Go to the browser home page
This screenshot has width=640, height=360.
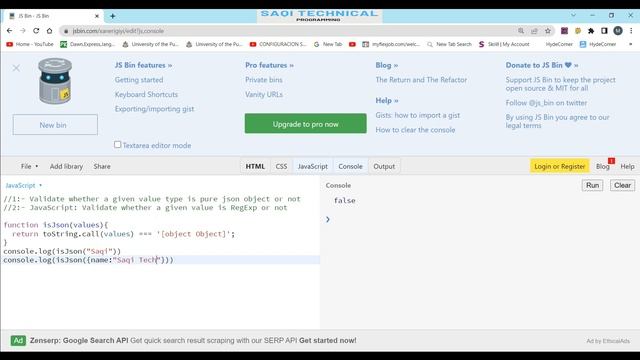click(x=49, y=31)
